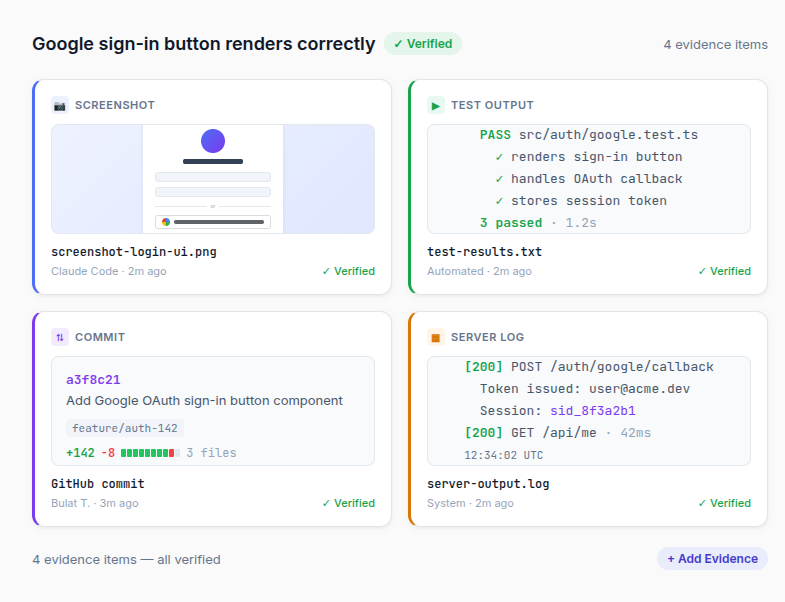Click the feature/auth-142 branch tag
The height and width of the screenshot is (602, 785).
point(125,428)
